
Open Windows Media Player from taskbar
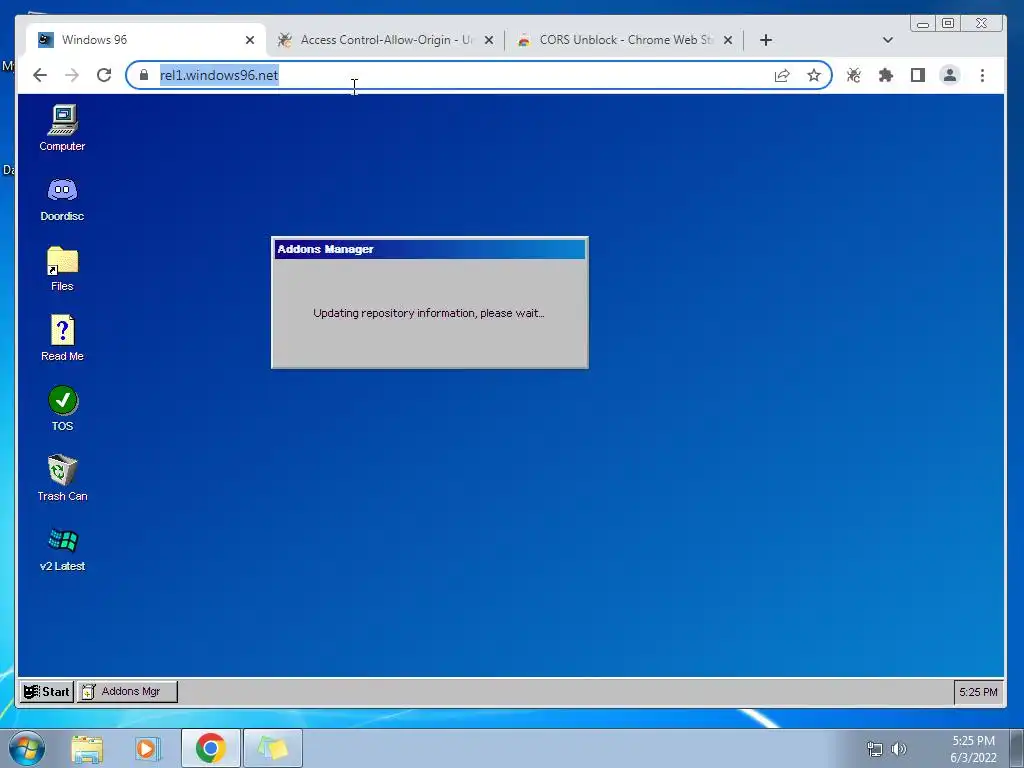(x=148, y=748)
